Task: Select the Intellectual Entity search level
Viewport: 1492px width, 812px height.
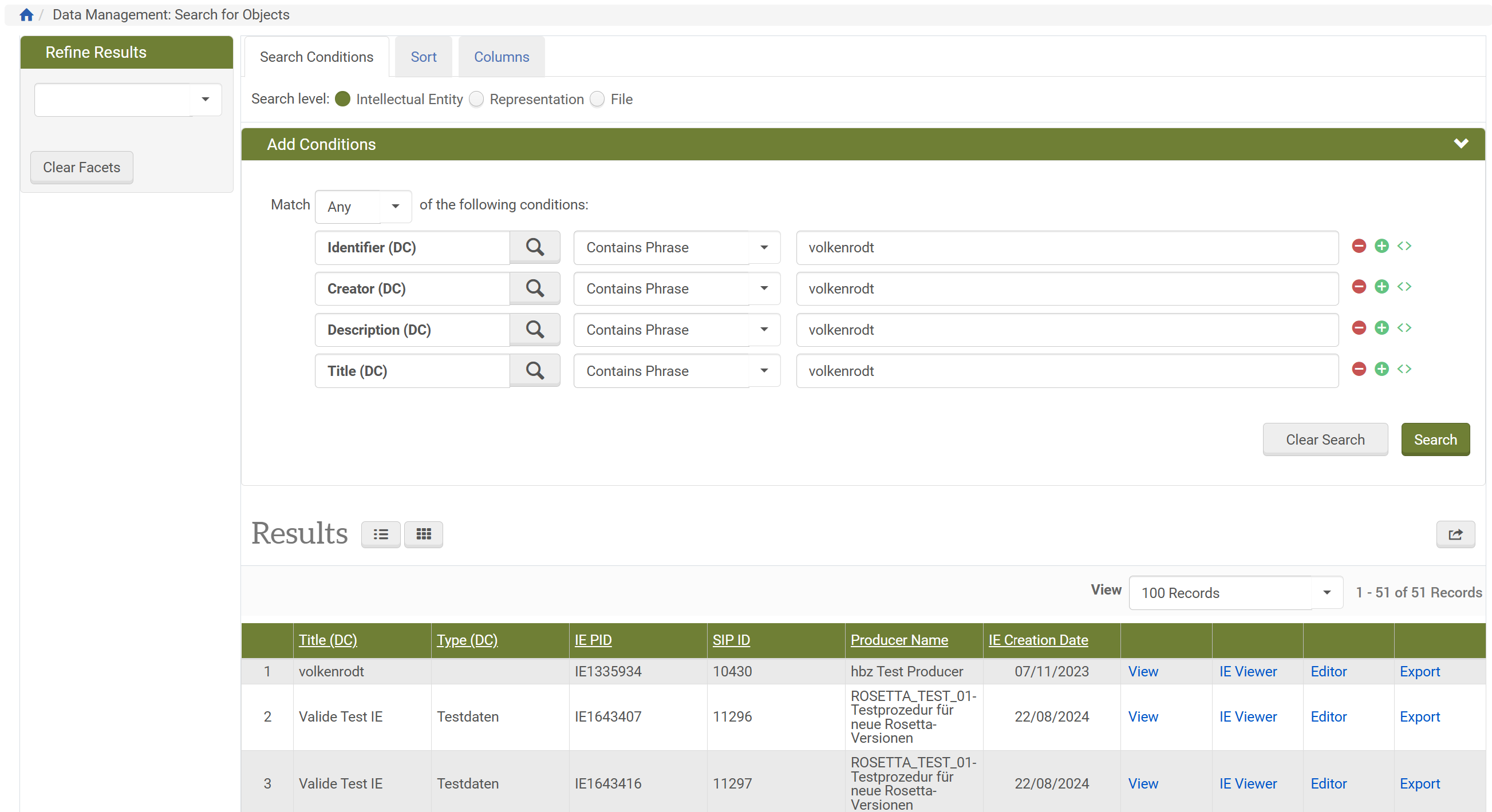Action: 343,99
